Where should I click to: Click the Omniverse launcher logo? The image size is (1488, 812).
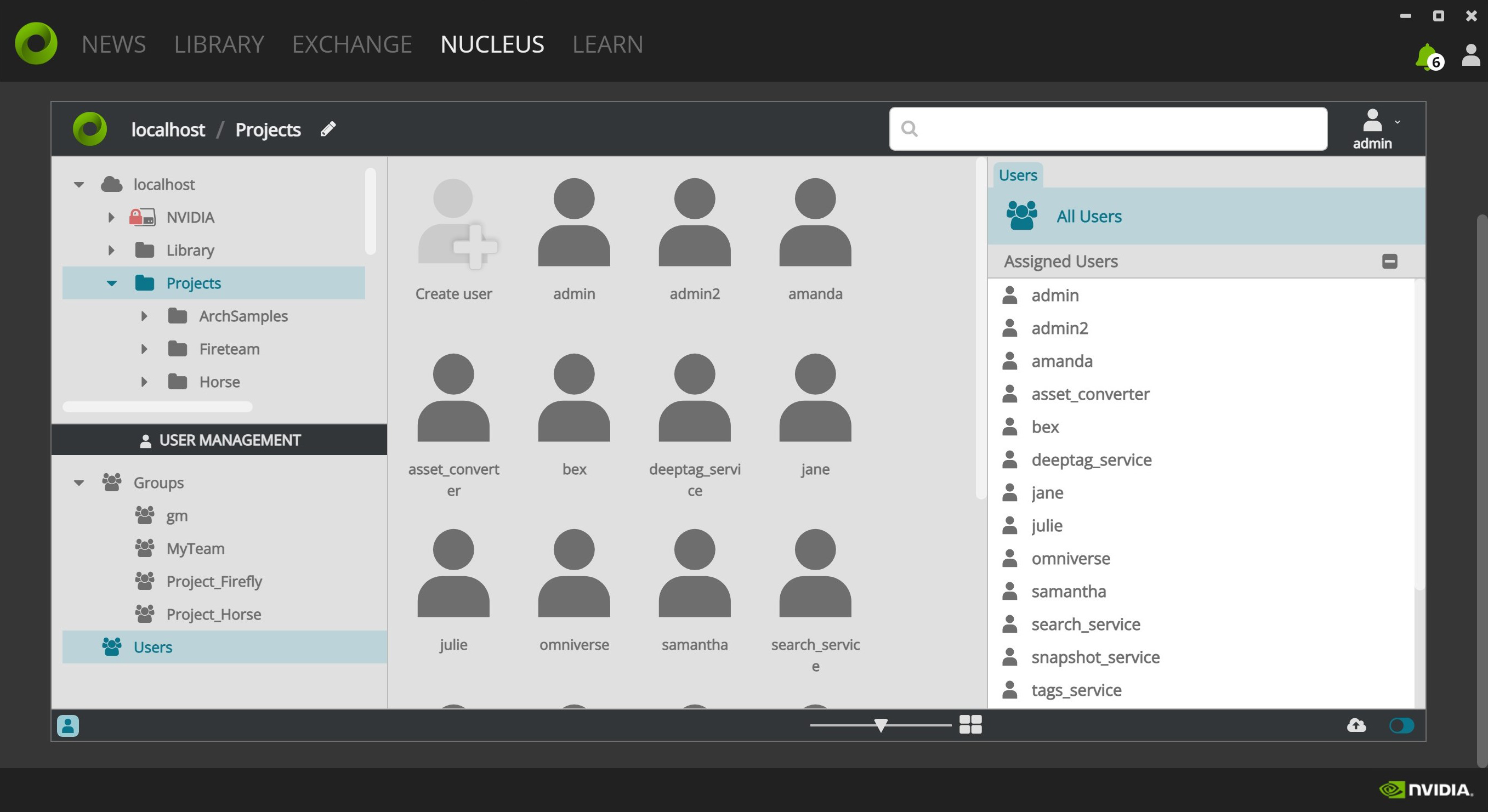tap(36, 43)
